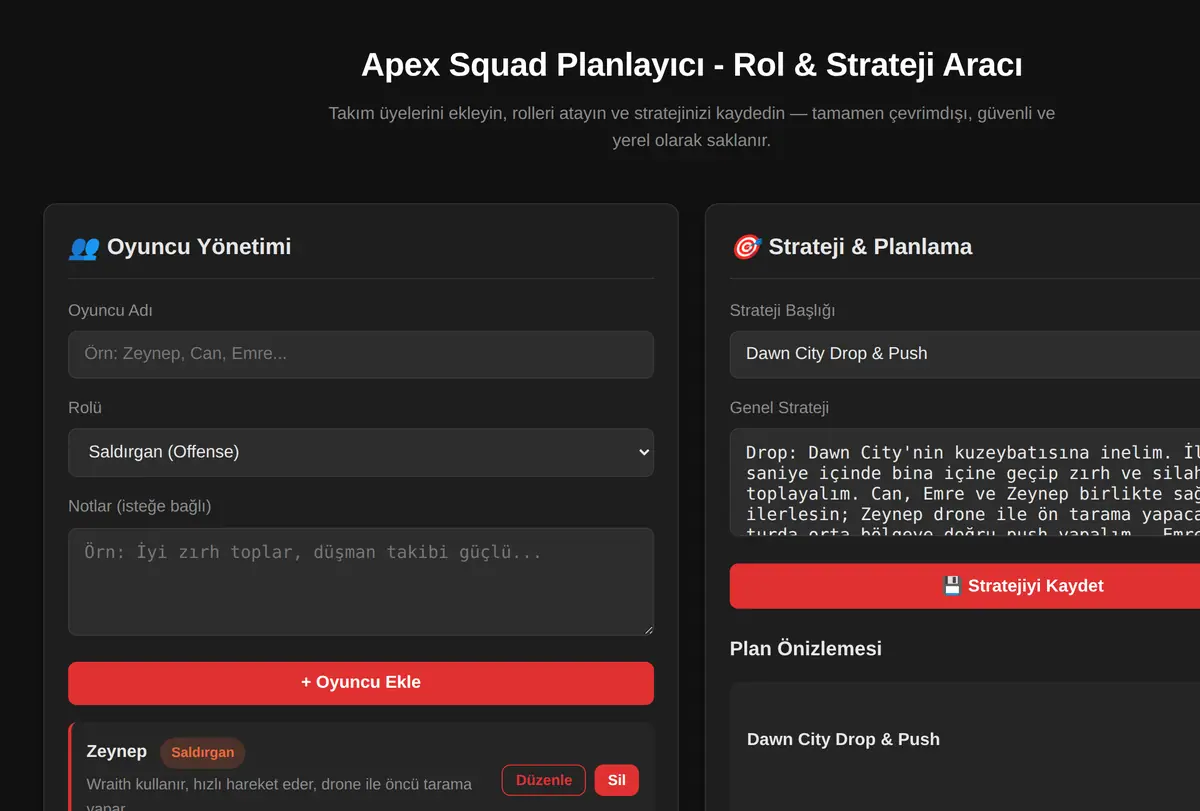Viewport: 1200px width, 811px height.
Task: Click the Stratejiyi Kaydet button
Action: pyautogui.click(x=965, y=586)
